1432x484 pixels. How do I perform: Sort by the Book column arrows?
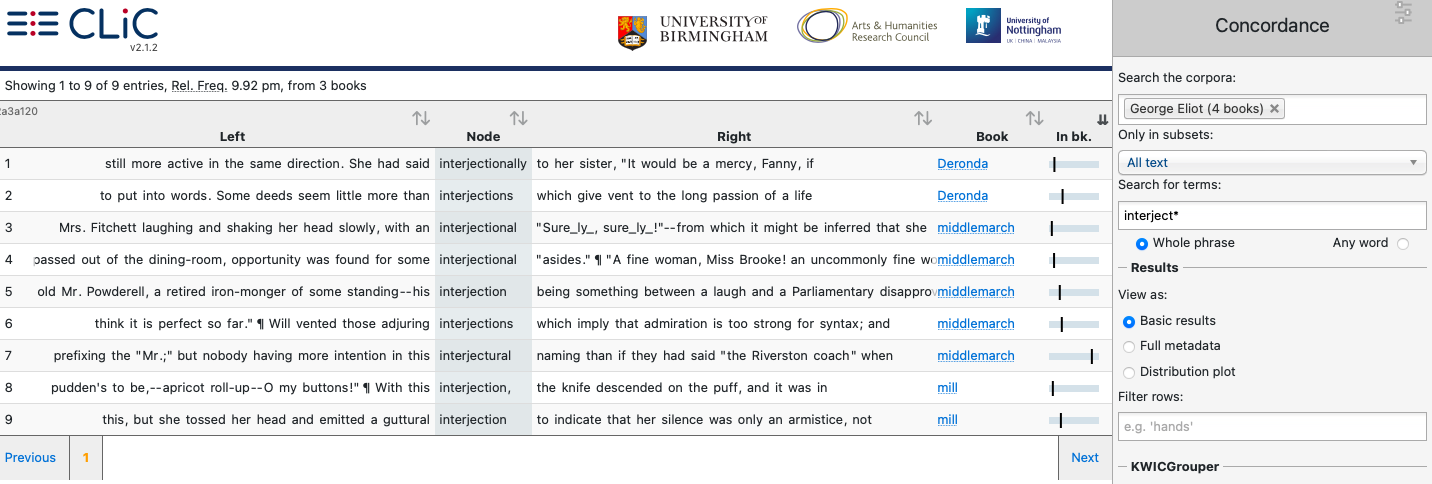1034,119
